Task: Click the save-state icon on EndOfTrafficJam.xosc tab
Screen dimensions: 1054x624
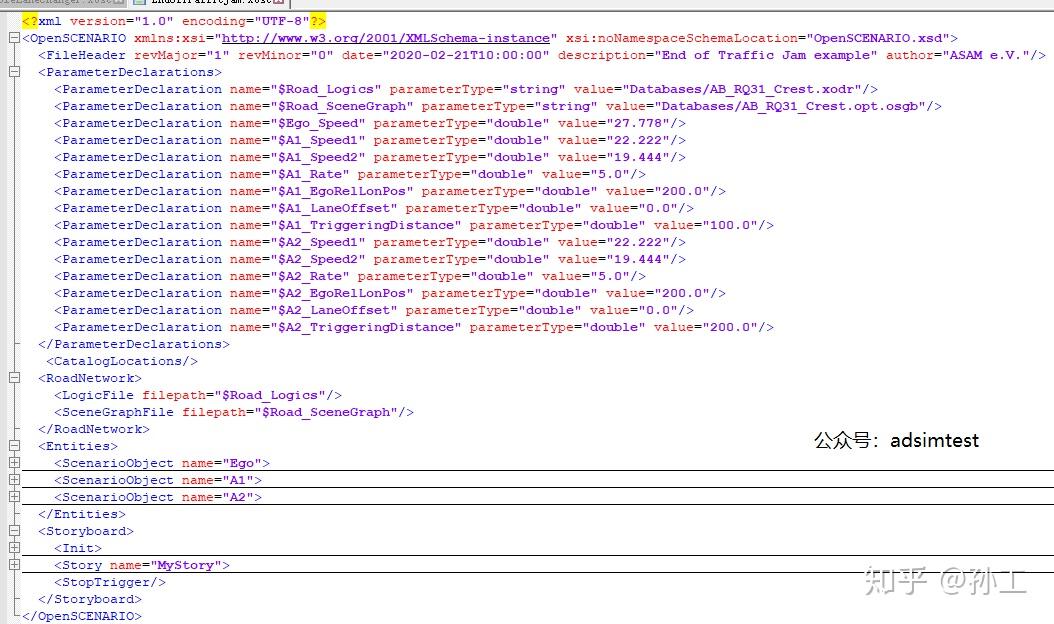Action: (140, 2)
